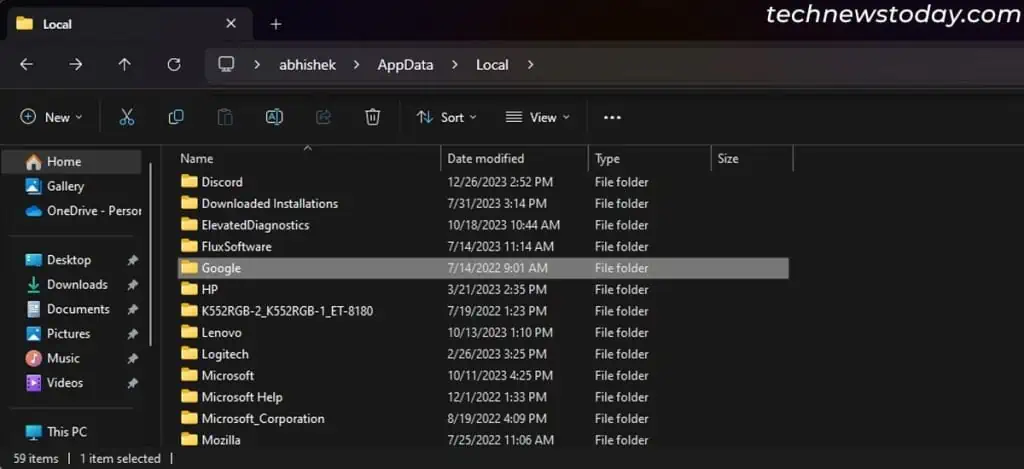The width and height of the screenshot is (1024, 469).
Task: Select Downloads in the sidebar
Action: [77, 285]
